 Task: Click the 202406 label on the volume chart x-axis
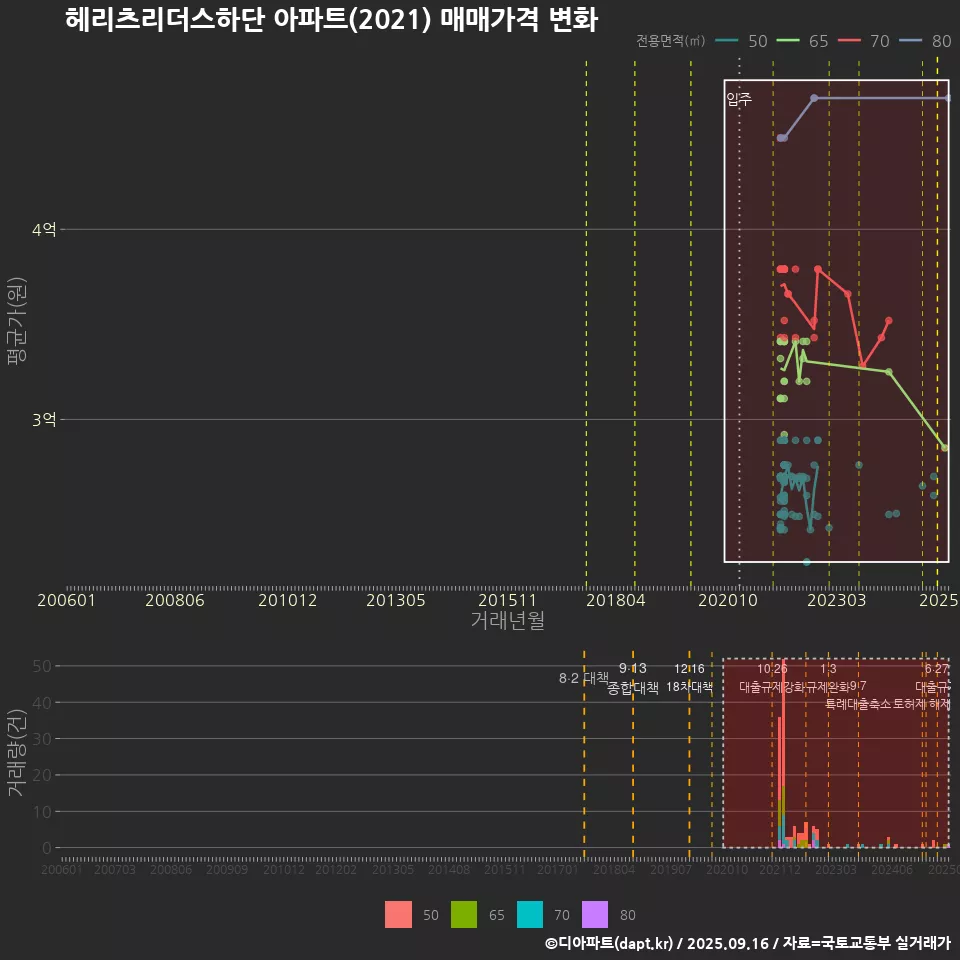click(x=892, y=869)
